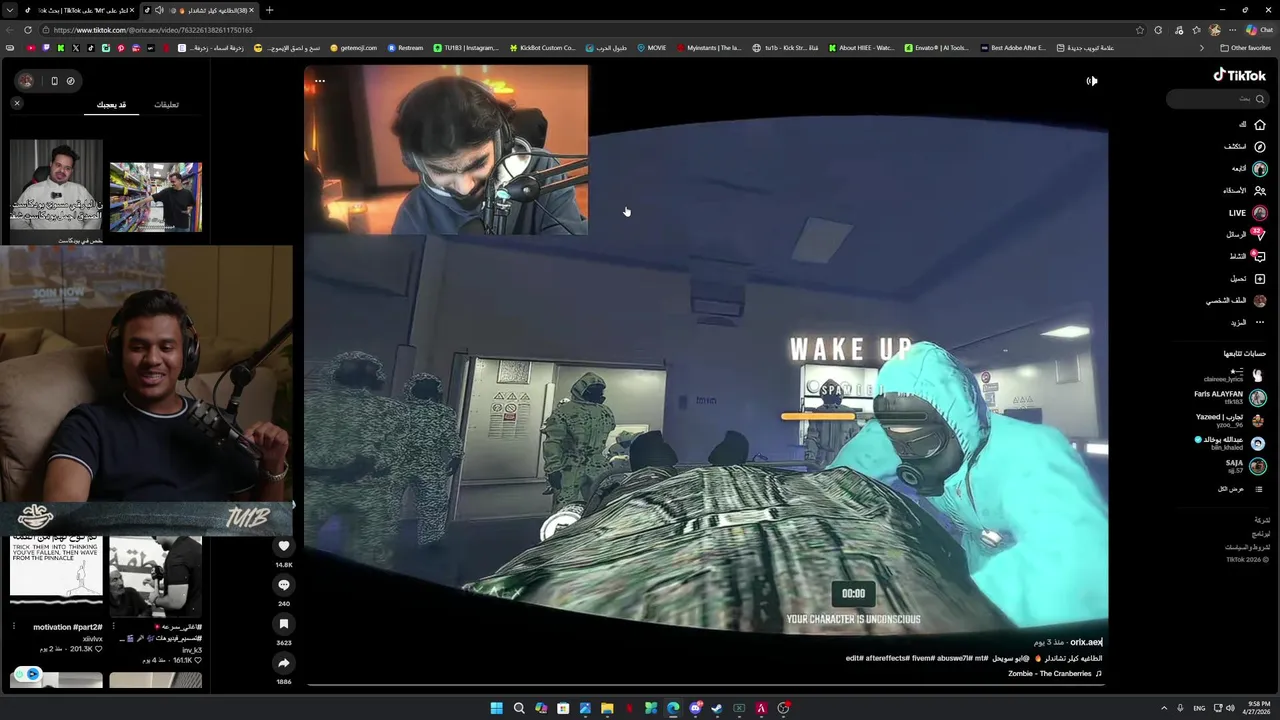Reload the page in the browser
This screenshot has height=720, width=1280.
(27, 30)
